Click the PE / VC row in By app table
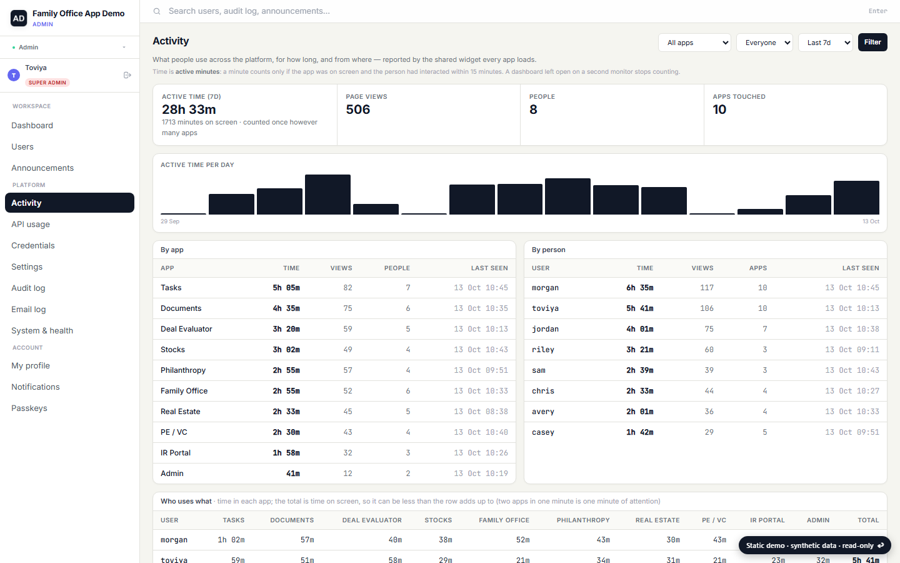 pos(334,432)
